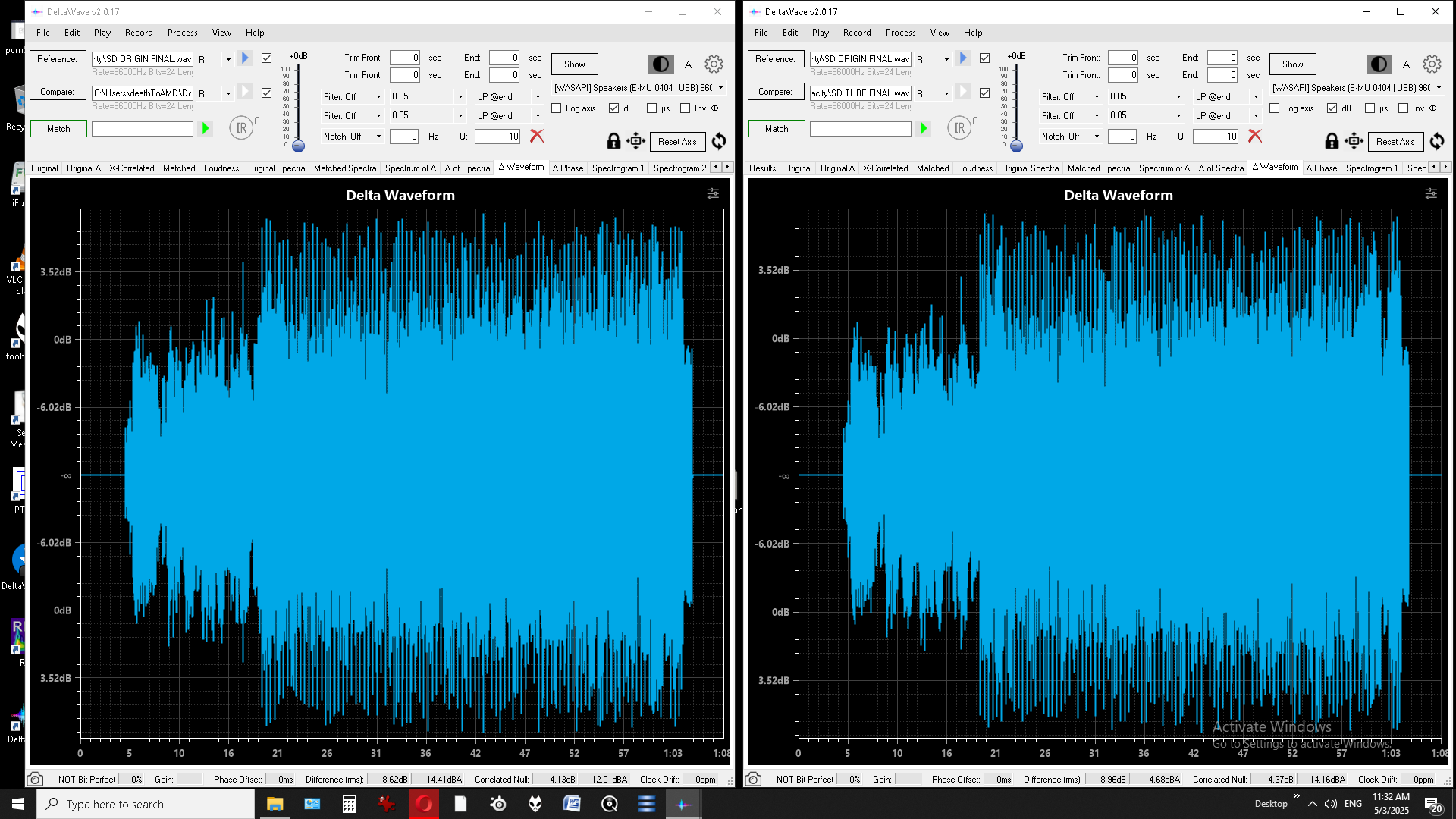Click the refresh arrows icon in left window
This screenshot has width=1456, height=819.
[719, 141]
